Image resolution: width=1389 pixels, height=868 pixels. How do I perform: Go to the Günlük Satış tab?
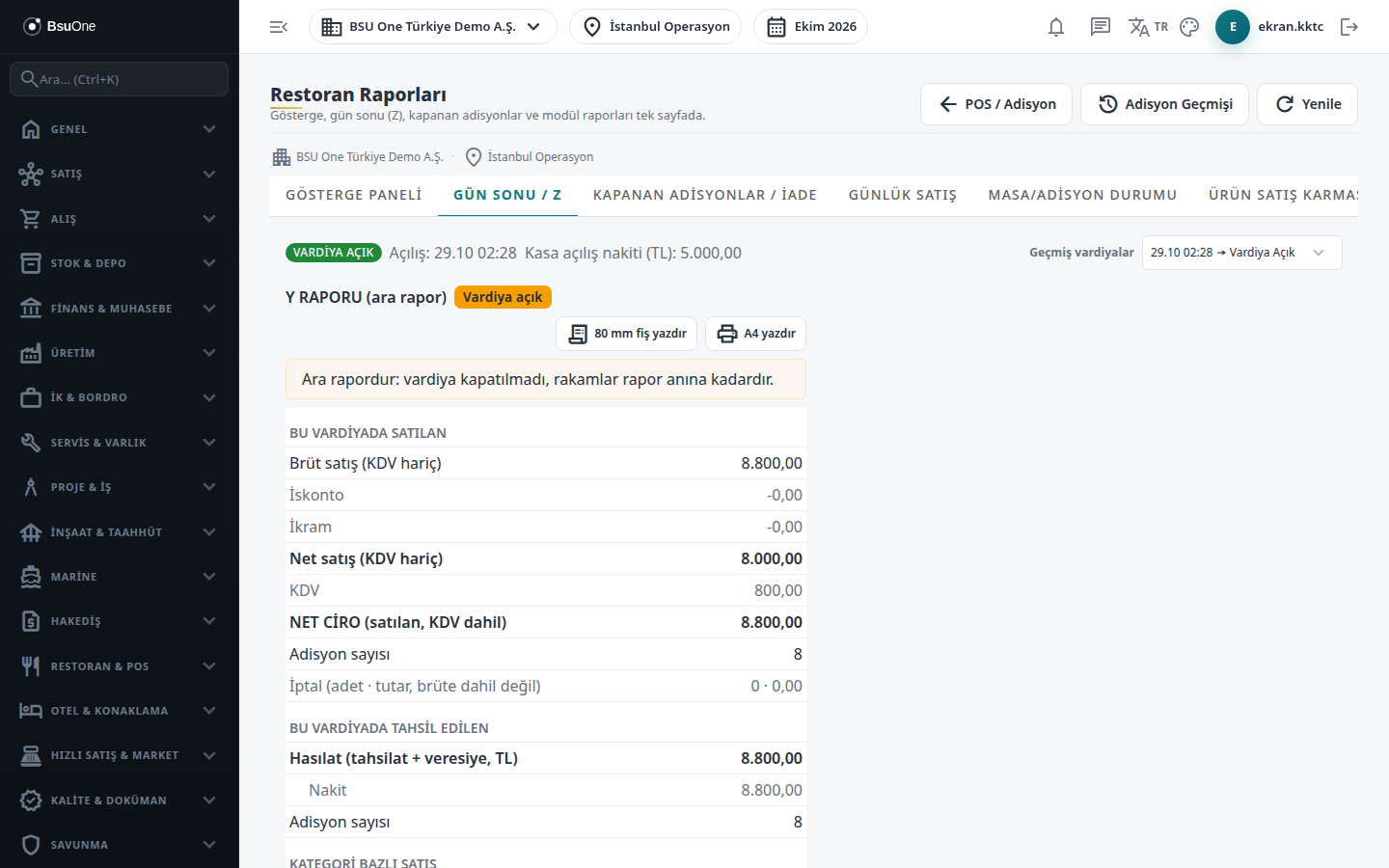[x=903, y=195]
